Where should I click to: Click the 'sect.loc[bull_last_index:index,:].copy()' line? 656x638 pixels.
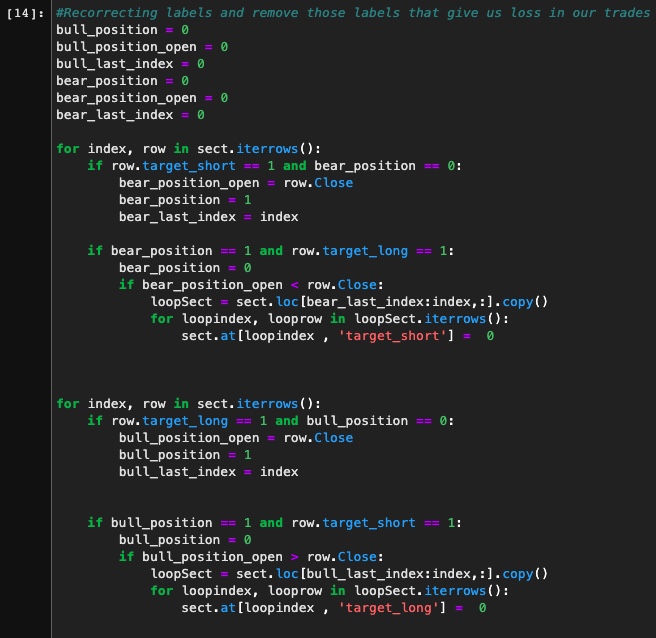point(349,574)
